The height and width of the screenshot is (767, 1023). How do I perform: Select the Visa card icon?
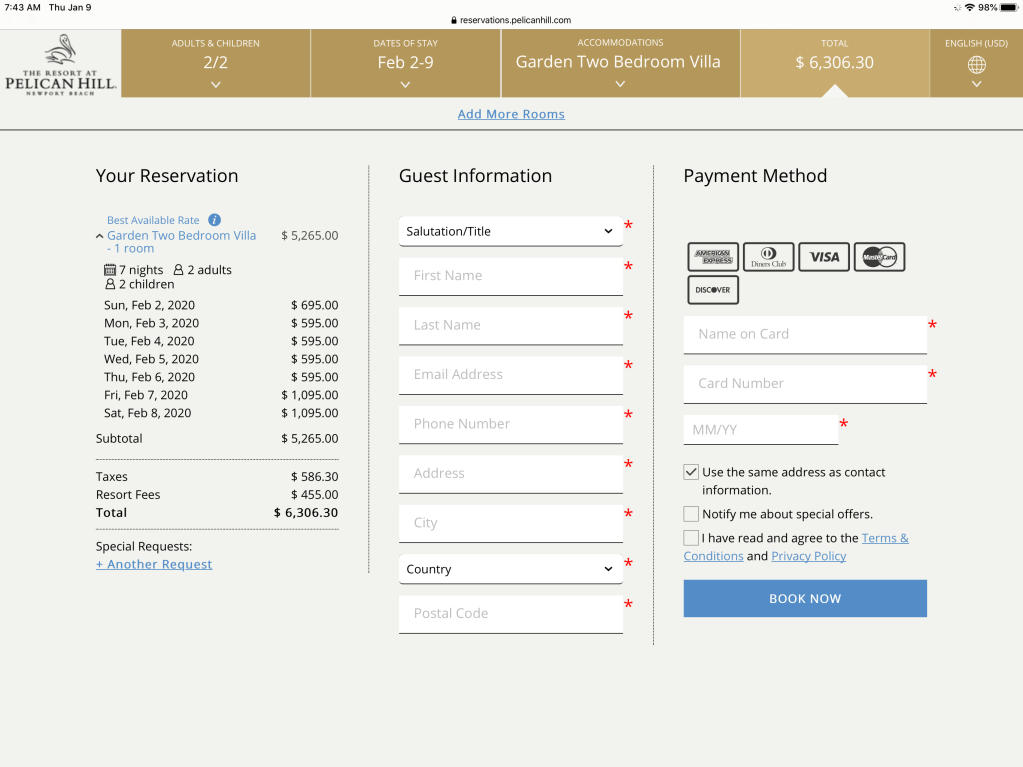(x=824, y=257)
